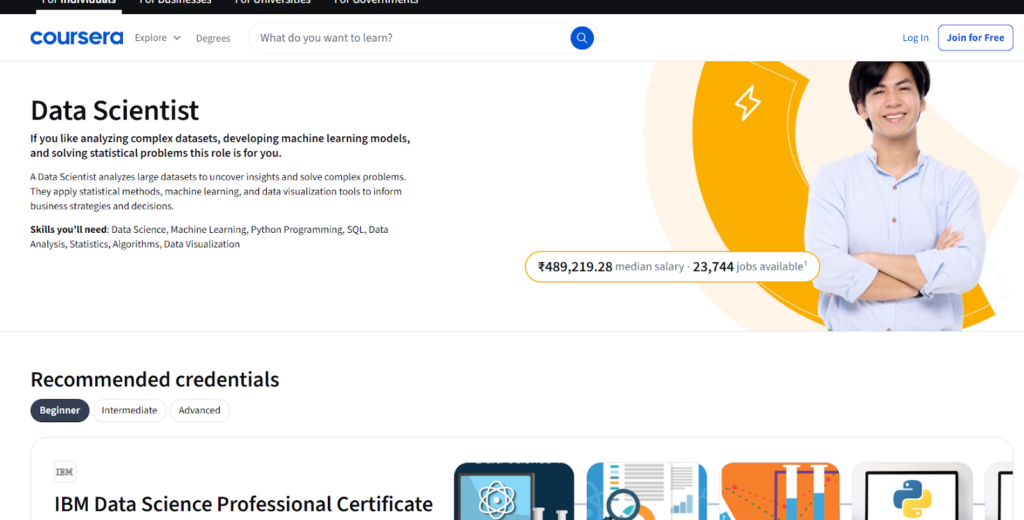
Task: Show the Advanced credentials
Action: click(200, 410)
